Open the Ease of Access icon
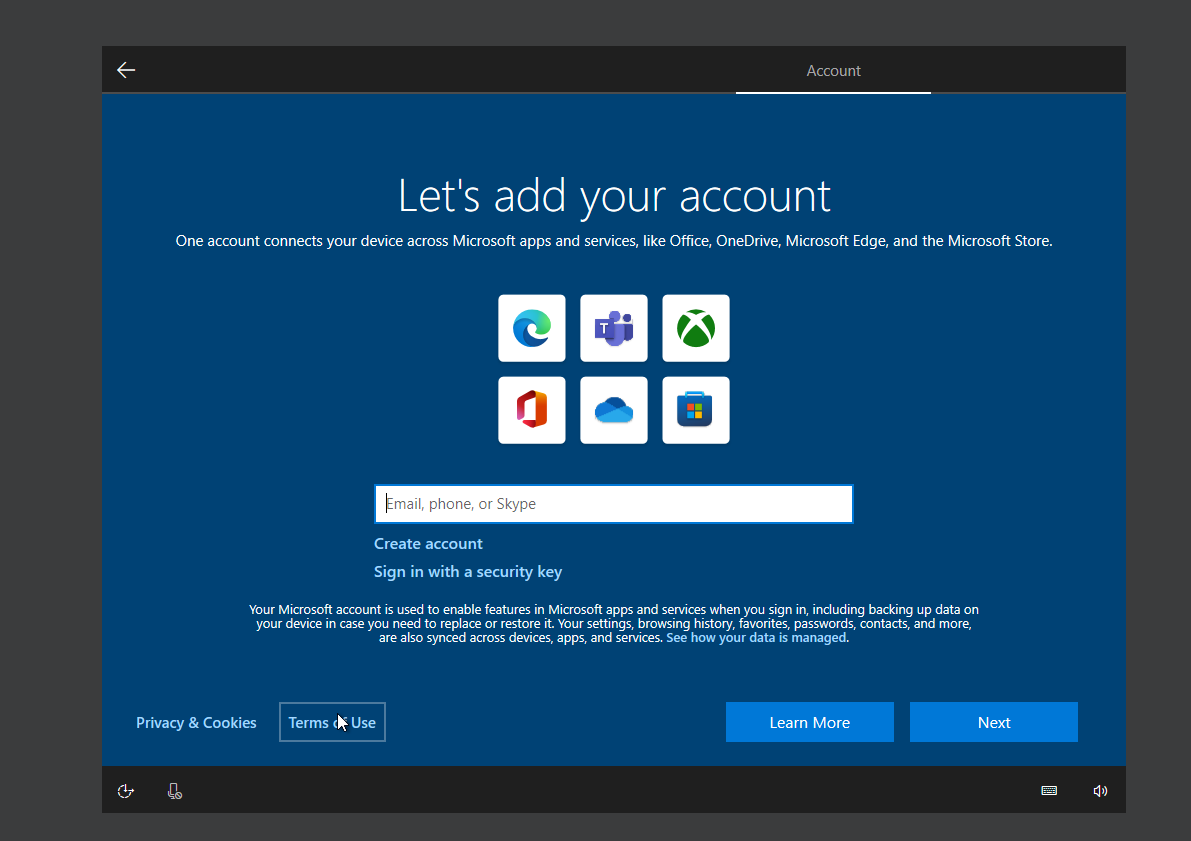 [126, 791]
